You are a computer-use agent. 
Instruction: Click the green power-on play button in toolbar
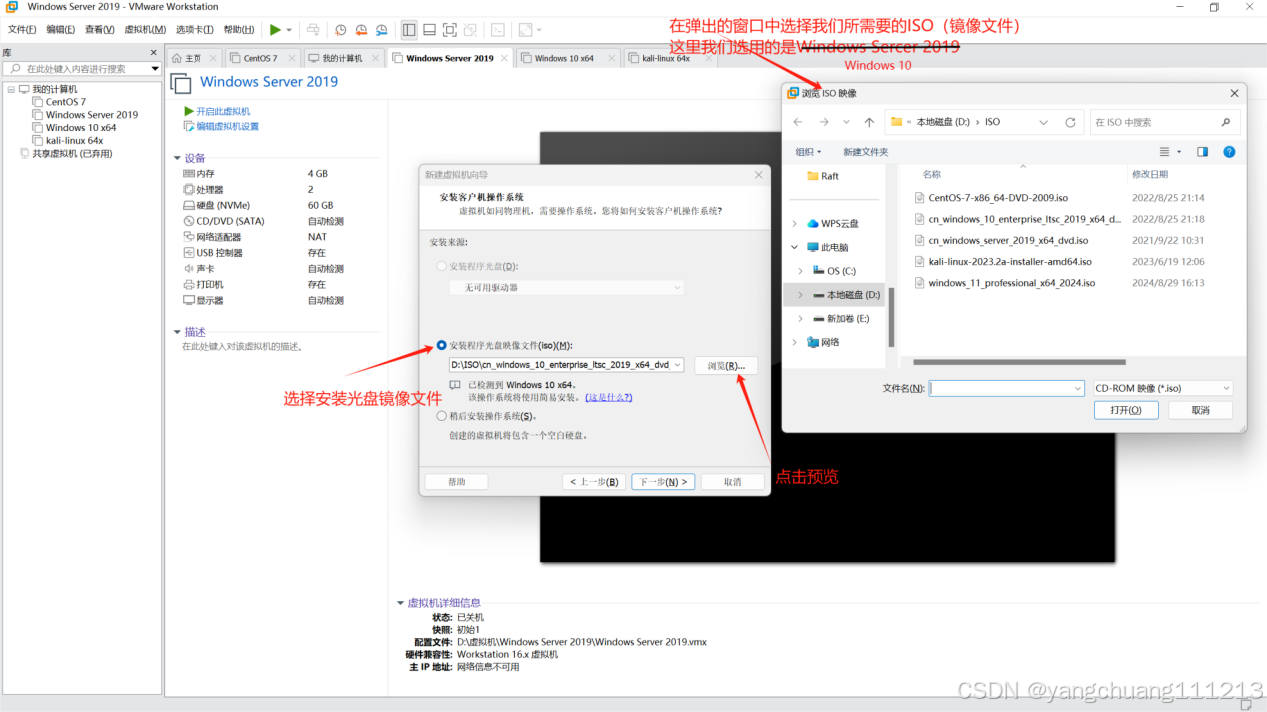[x=276, y=30]
